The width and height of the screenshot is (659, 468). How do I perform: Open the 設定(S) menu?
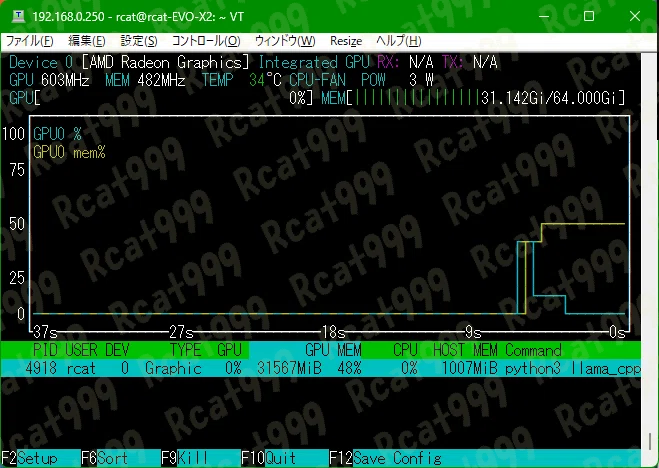(139, 41)
